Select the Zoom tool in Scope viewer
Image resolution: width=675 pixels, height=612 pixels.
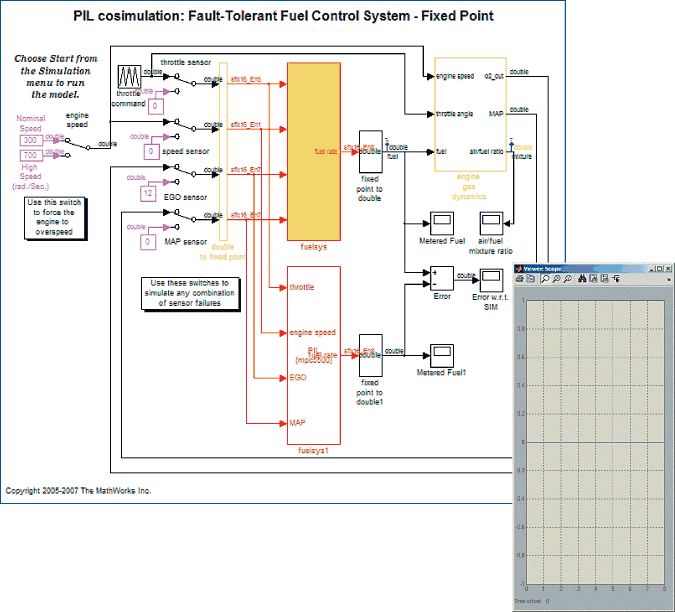545,279
